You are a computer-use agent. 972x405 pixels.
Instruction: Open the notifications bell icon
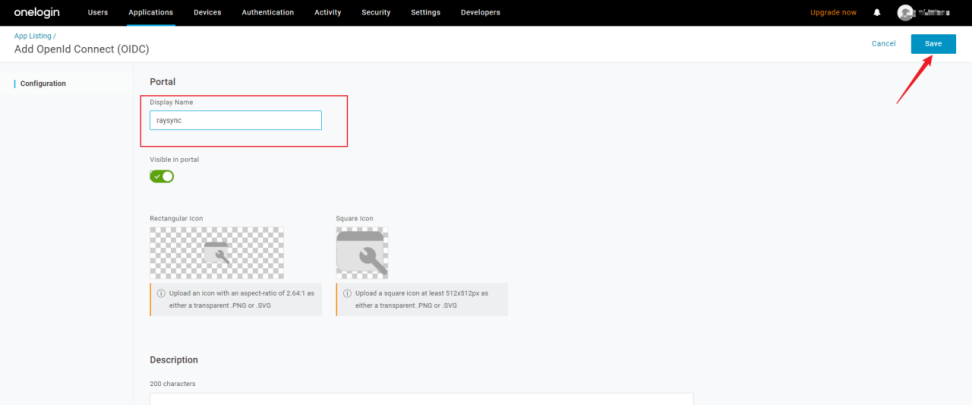tap(877, 12)
